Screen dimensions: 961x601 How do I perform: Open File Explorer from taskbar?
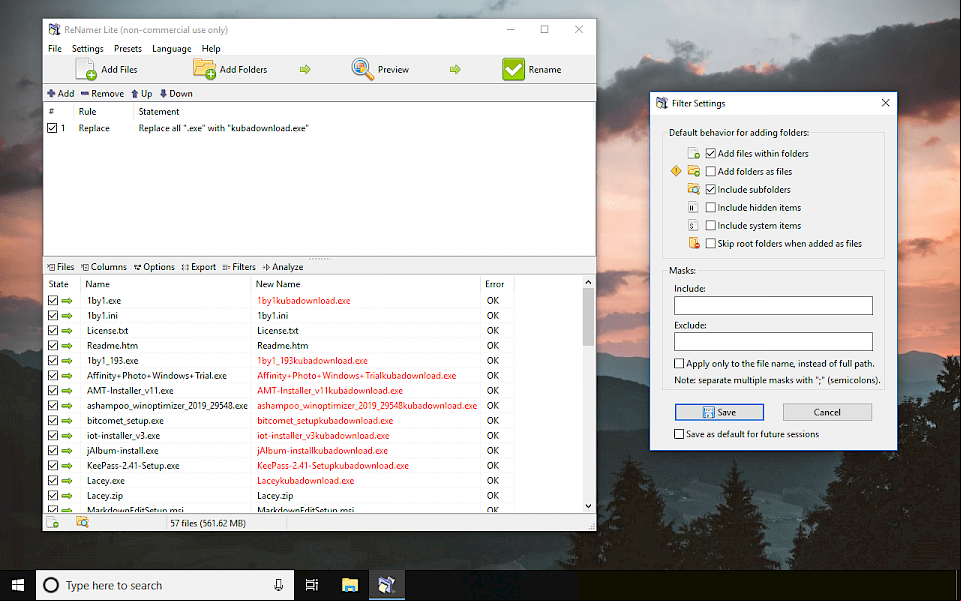click(x=349, y=585)
